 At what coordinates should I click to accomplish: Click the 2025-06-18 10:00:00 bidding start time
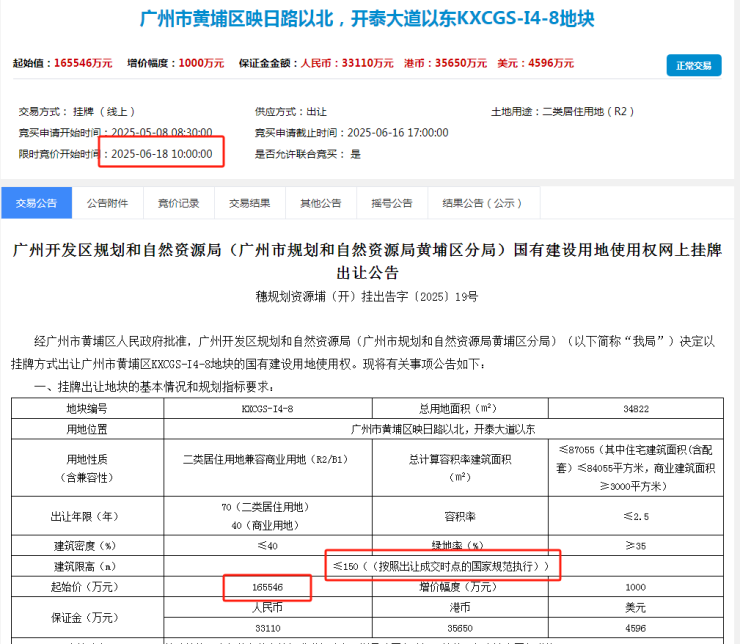tap(161, 154)
